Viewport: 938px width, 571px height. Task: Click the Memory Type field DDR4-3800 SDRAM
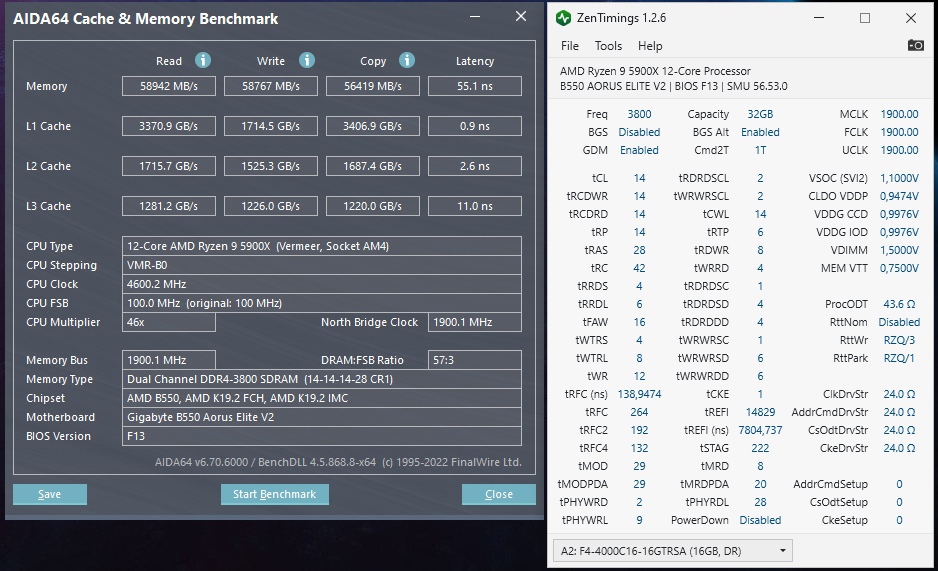[322, 379]
